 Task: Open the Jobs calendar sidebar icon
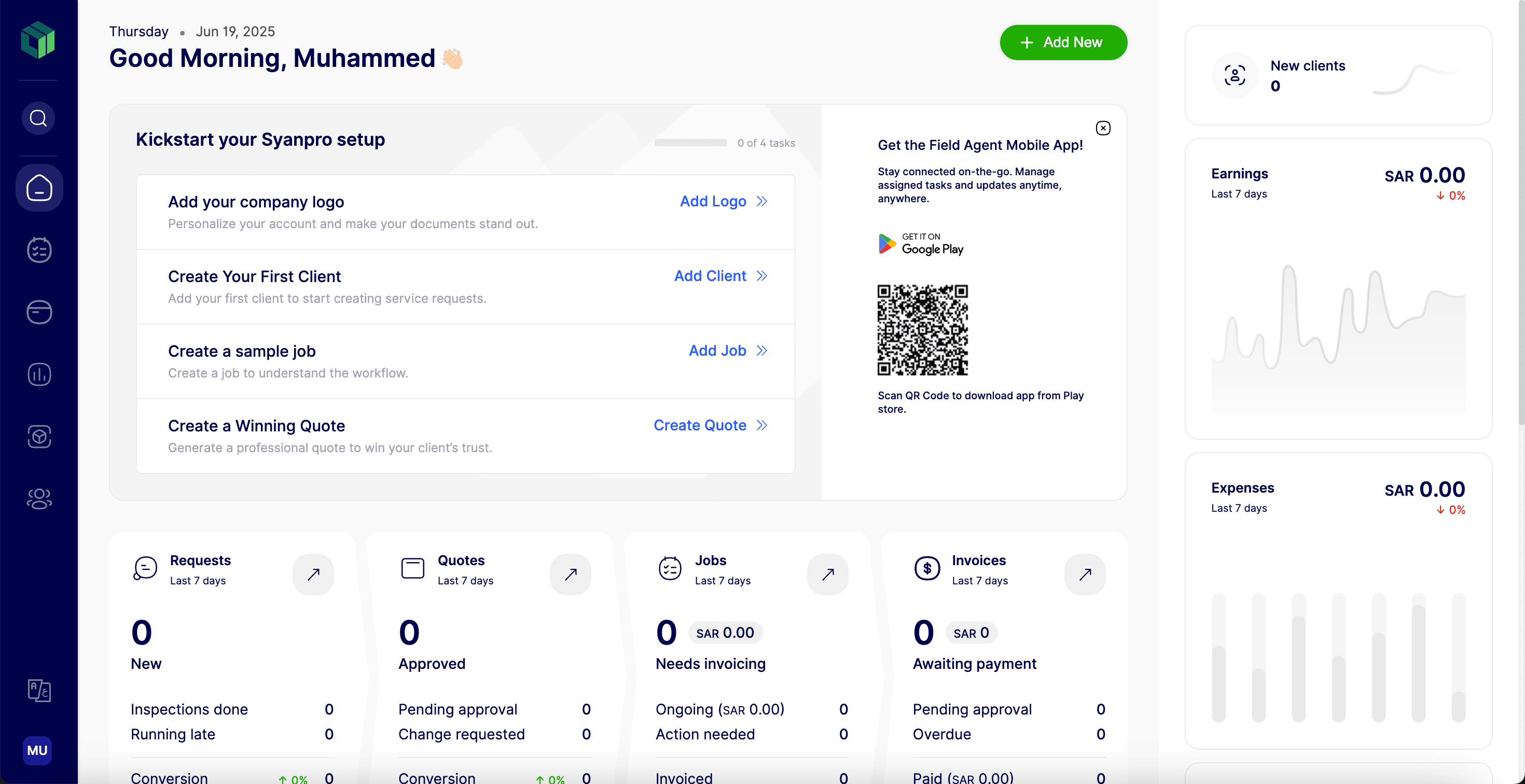39,250
